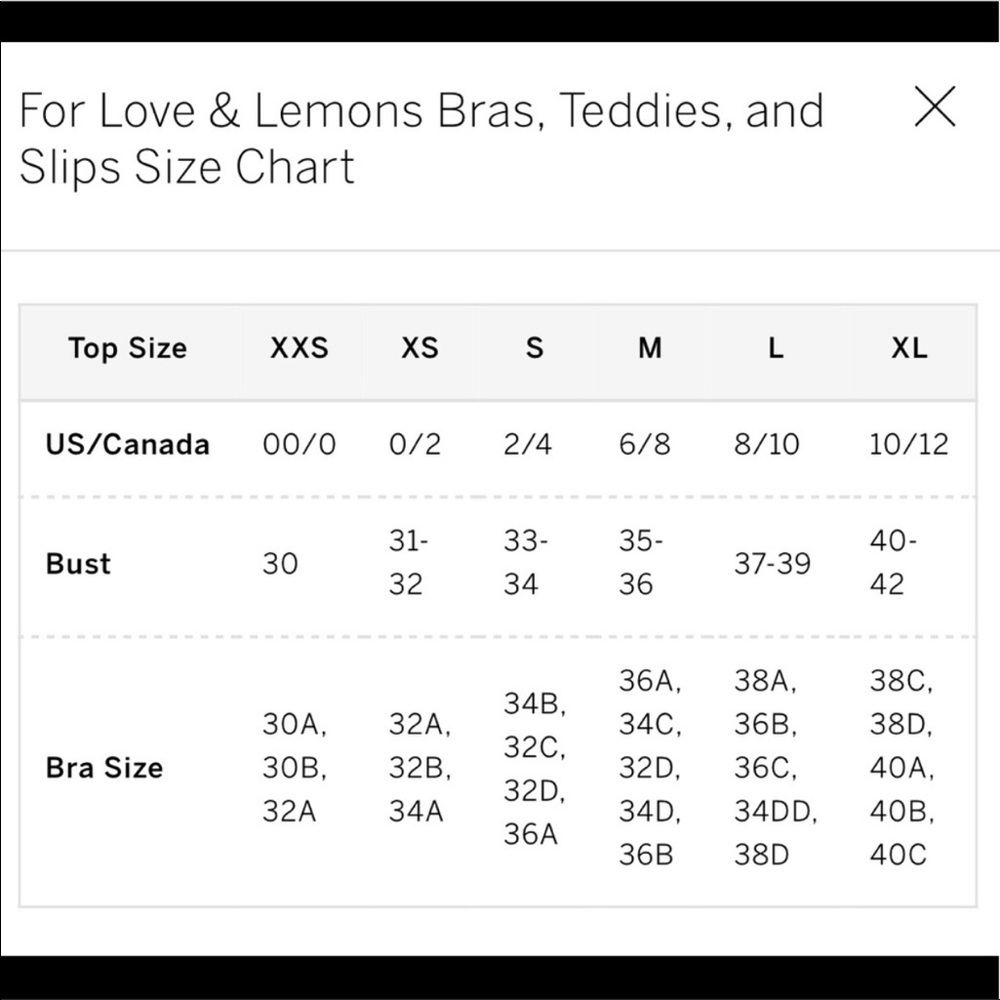This screenshot has width=1000, height=1000.
Task: Select the 30A, 30B, 32A bra size cell
Action: (x=295, y=768)
